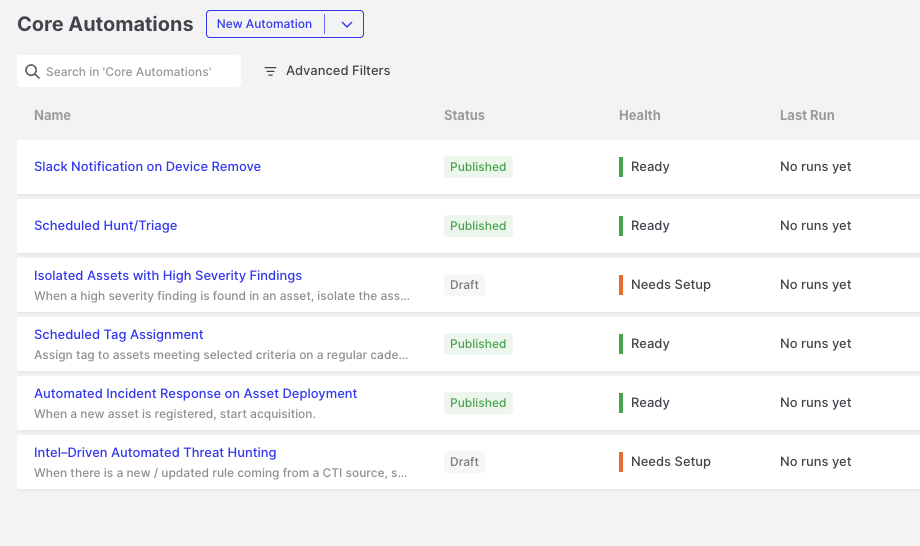920x546 pixels.
Task: Click Ready health in Scheduled Tag Assignment row
Action: coord(644,344)
